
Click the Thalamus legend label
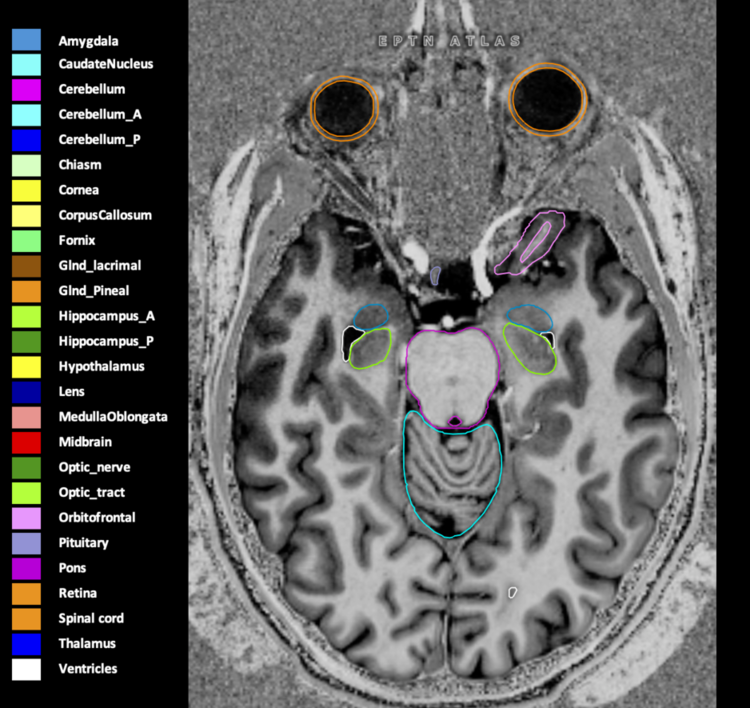coord(87,644)
